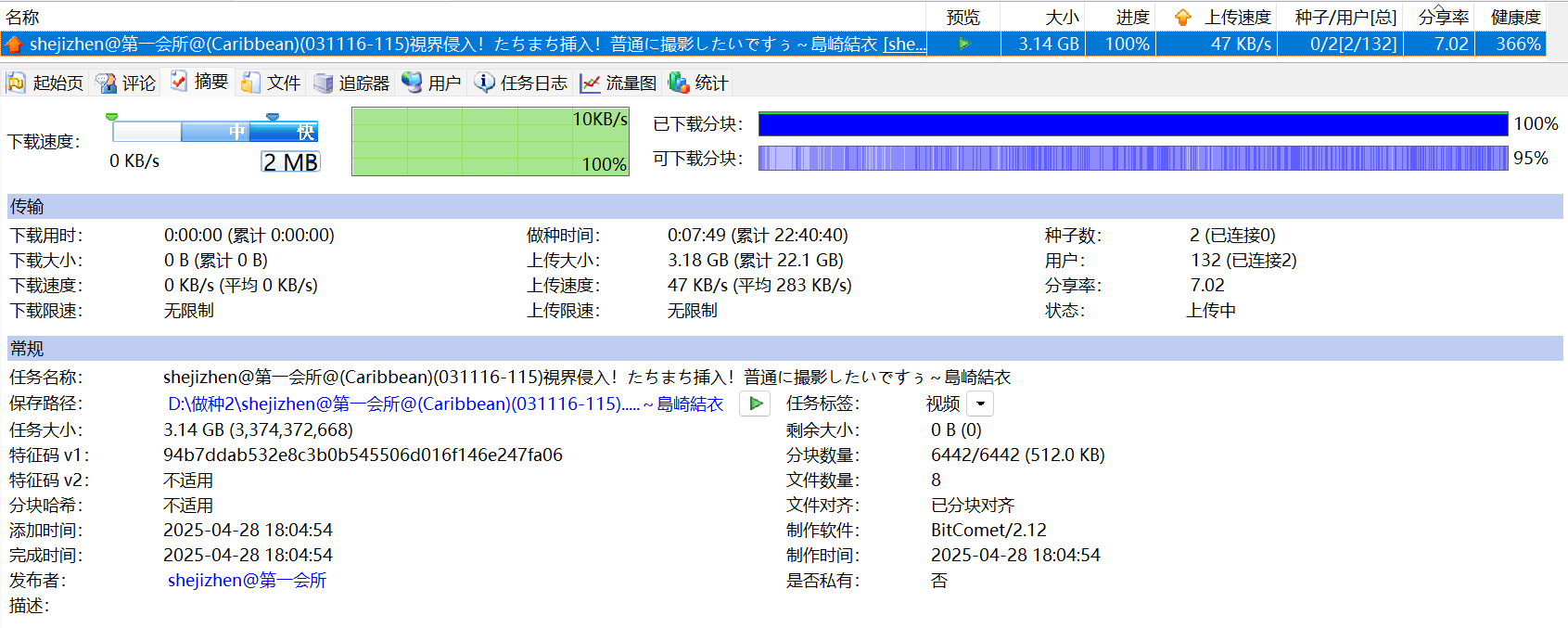Viewport: 1568px width, 628px height.
Task: Click the 特征码 v1 hash value
Action: [x=363, y=455]
